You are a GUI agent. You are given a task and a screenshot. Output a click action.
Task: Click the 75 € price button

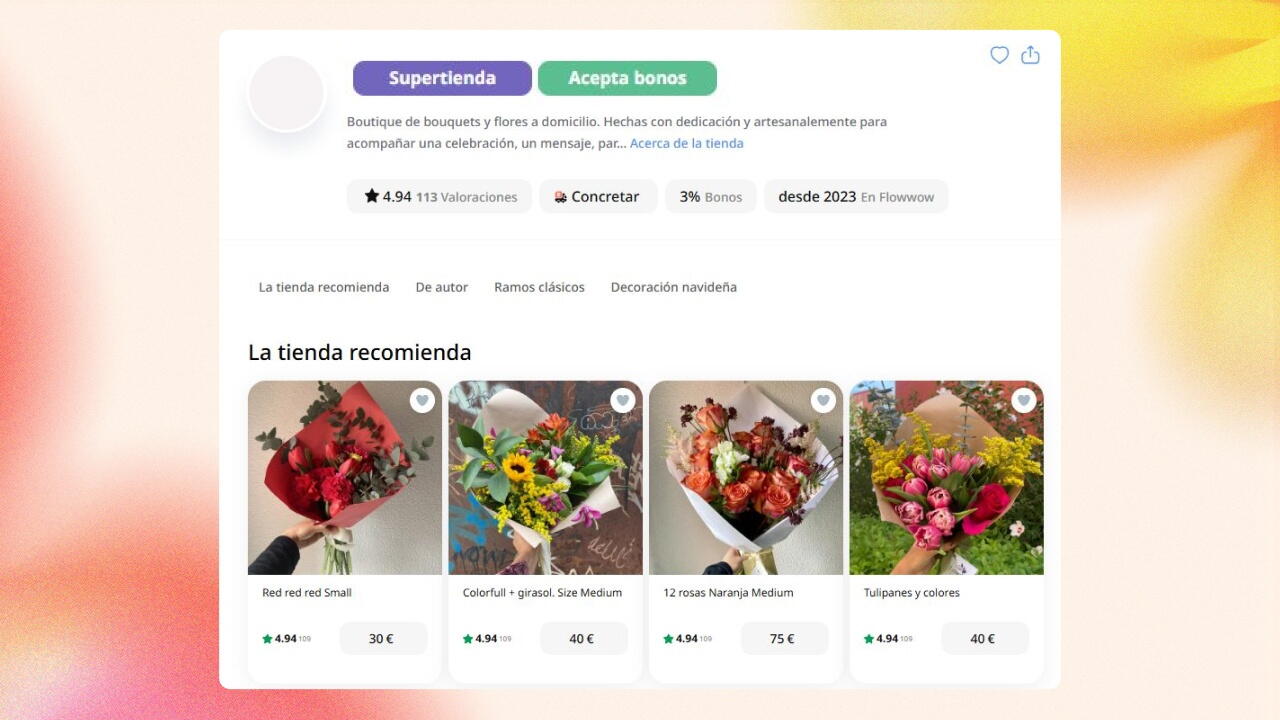(x=784, y=639)
